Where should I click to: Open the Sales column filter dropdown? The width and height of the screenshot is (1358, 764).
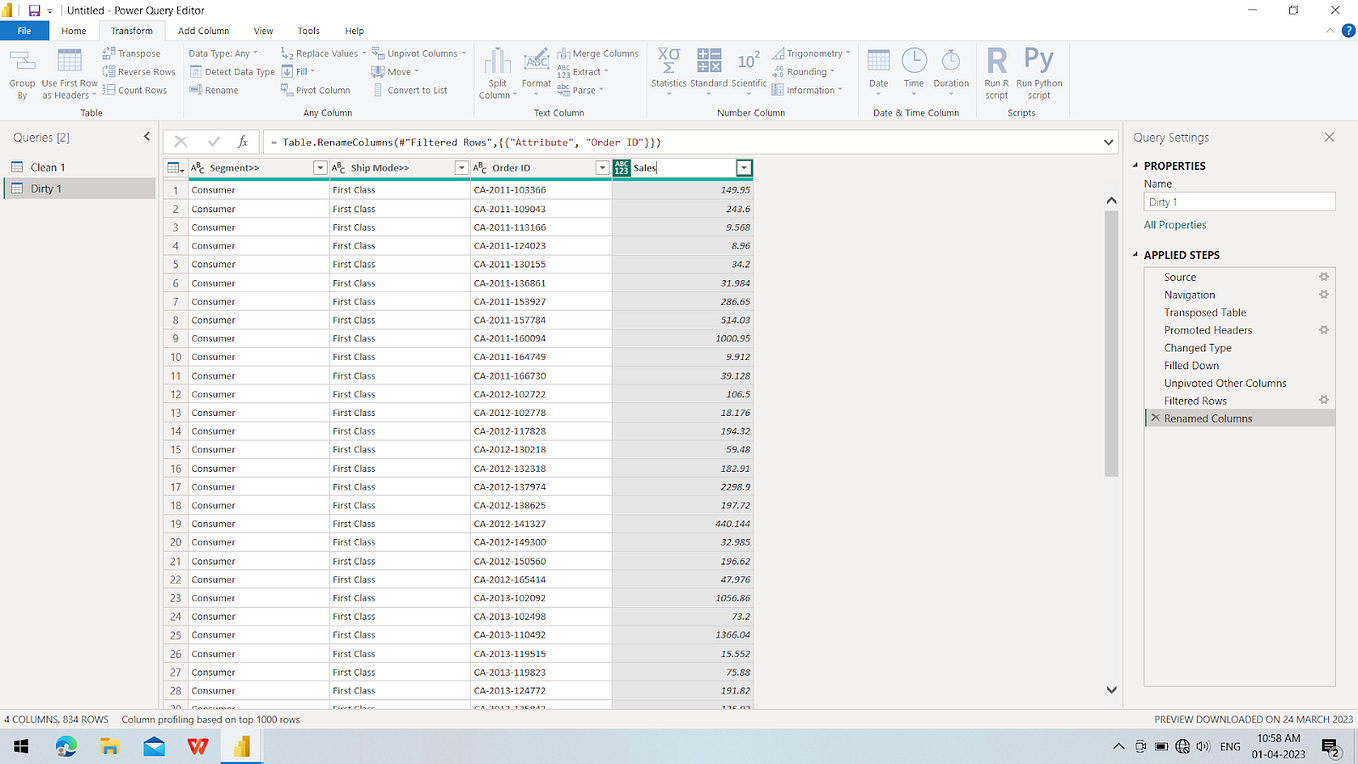pos(743,167)
